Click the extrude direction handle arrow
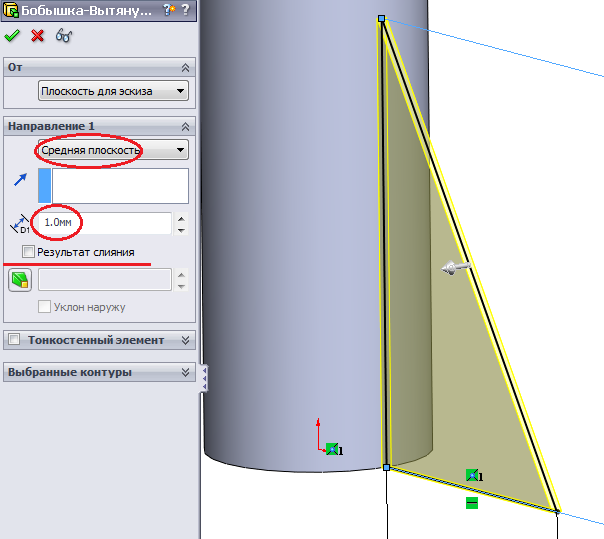 (456, 267)
